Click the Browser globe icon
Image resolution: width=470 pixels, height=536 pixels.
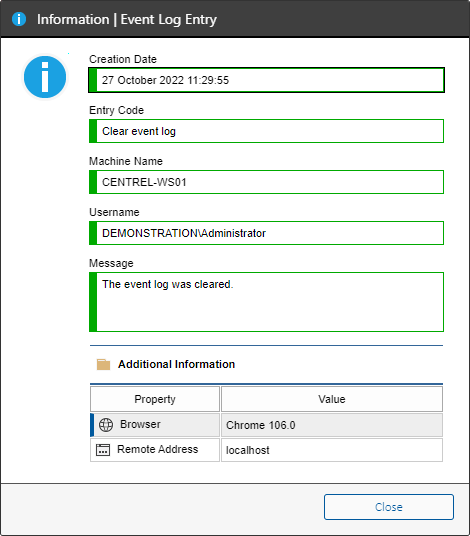click(x=106, y=425)
